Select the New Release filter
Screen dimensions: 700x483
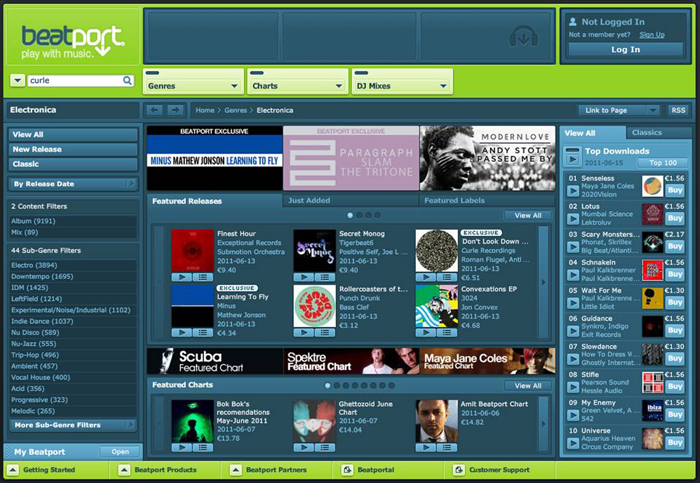pos(73,149)
